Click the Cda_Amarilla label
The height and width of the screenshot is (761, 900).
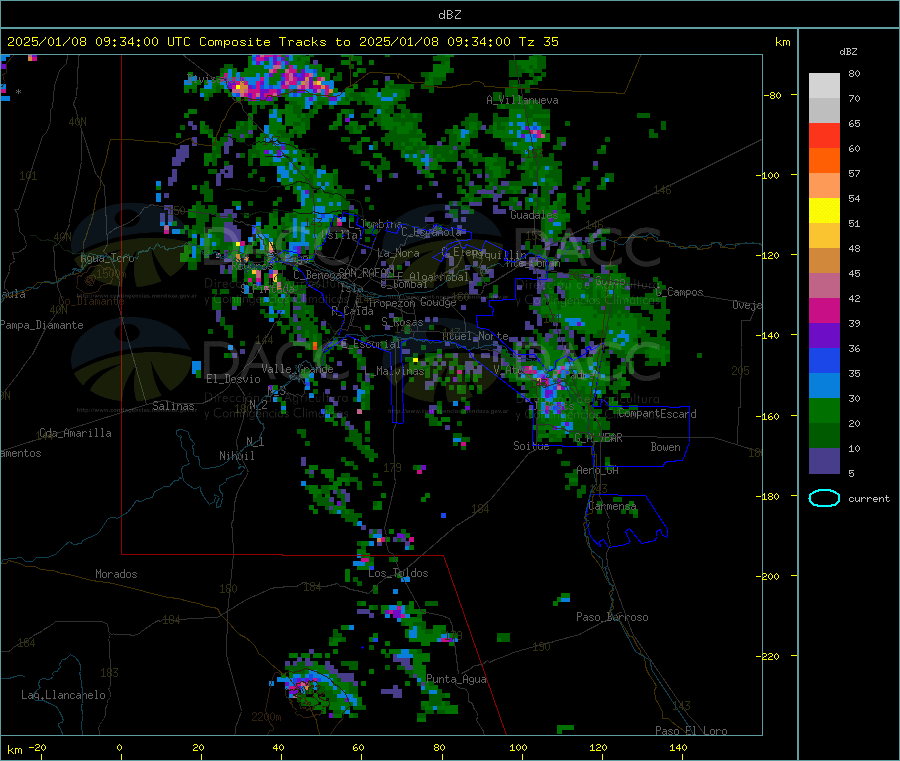(x=75, y=433)
